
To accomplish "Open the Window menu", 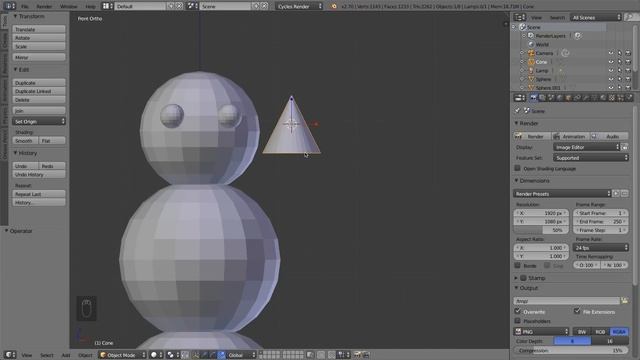I will tap(69, 6).
